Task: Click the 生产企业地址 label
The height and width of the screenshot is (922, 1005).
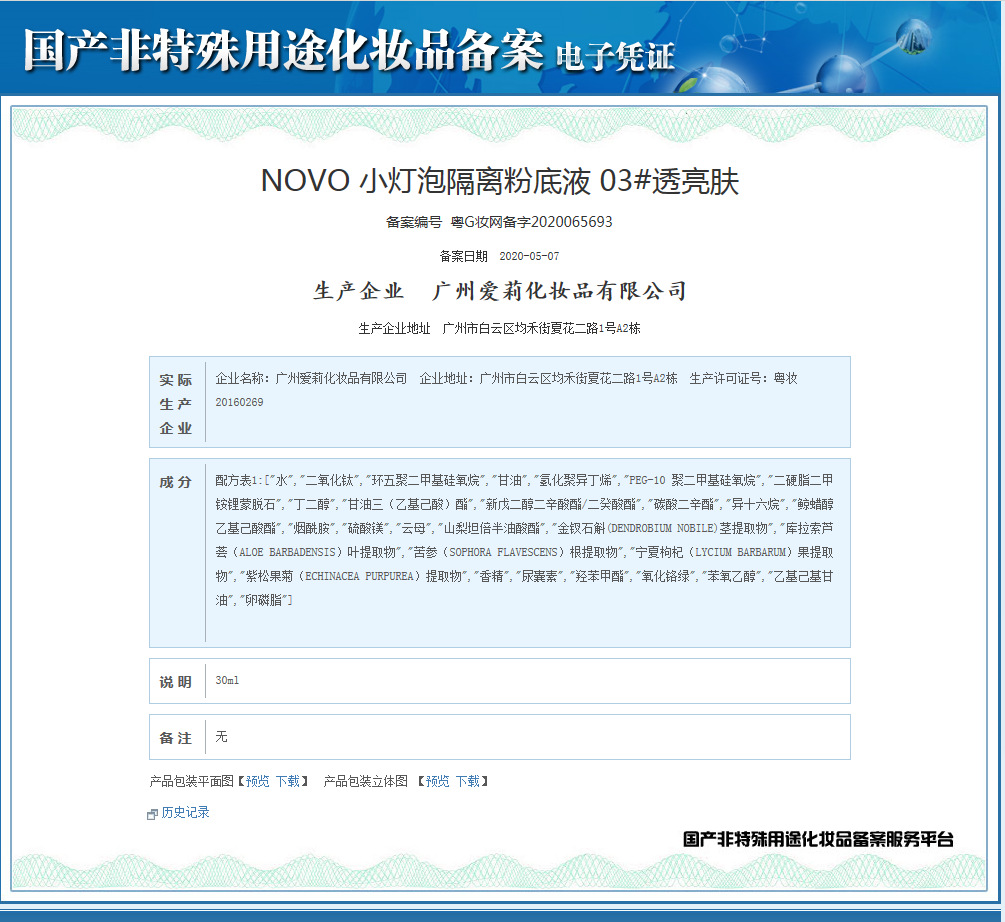Action: 394,329
